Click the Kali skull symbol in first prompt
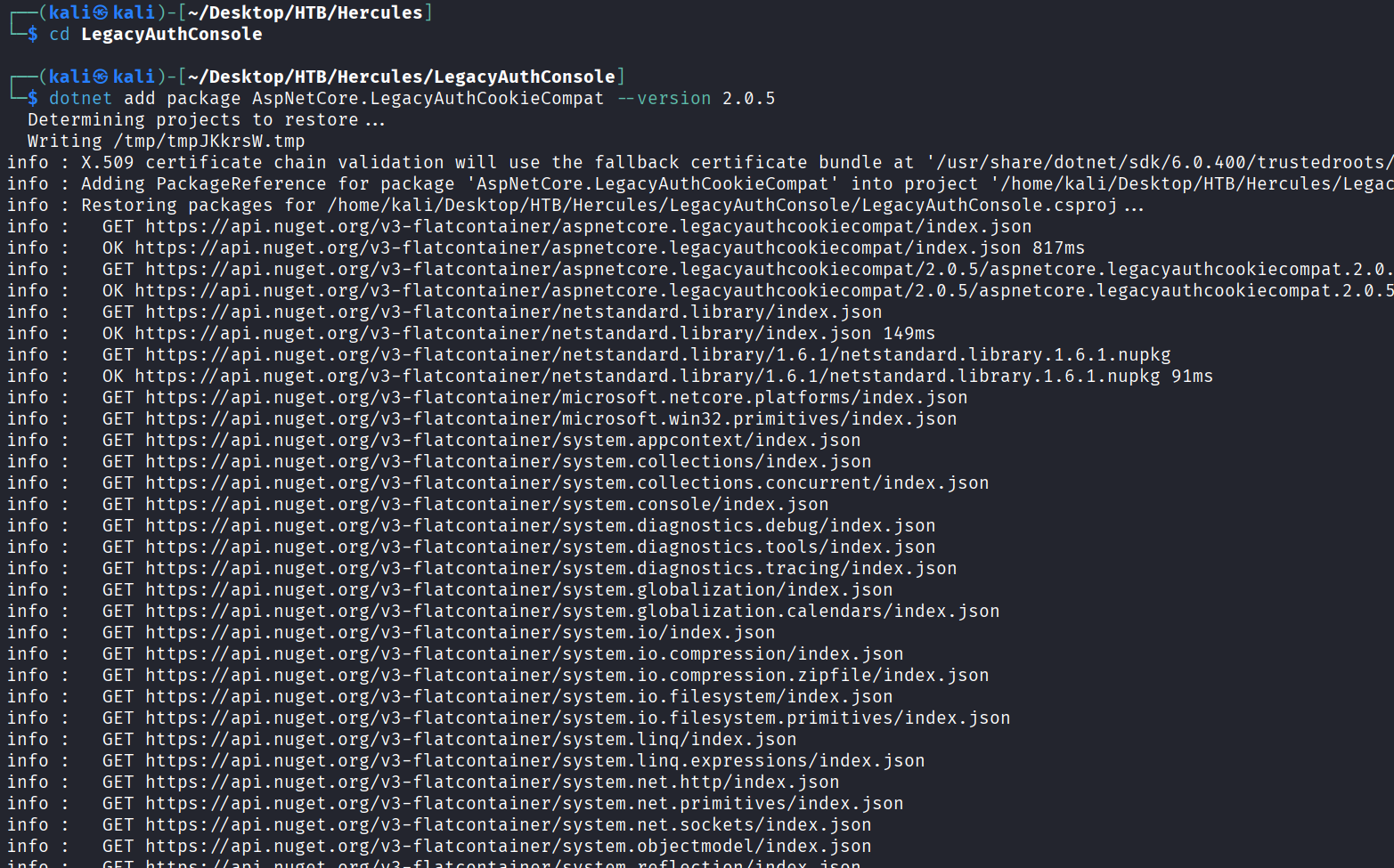1394x868 pixels. point(101,12)
